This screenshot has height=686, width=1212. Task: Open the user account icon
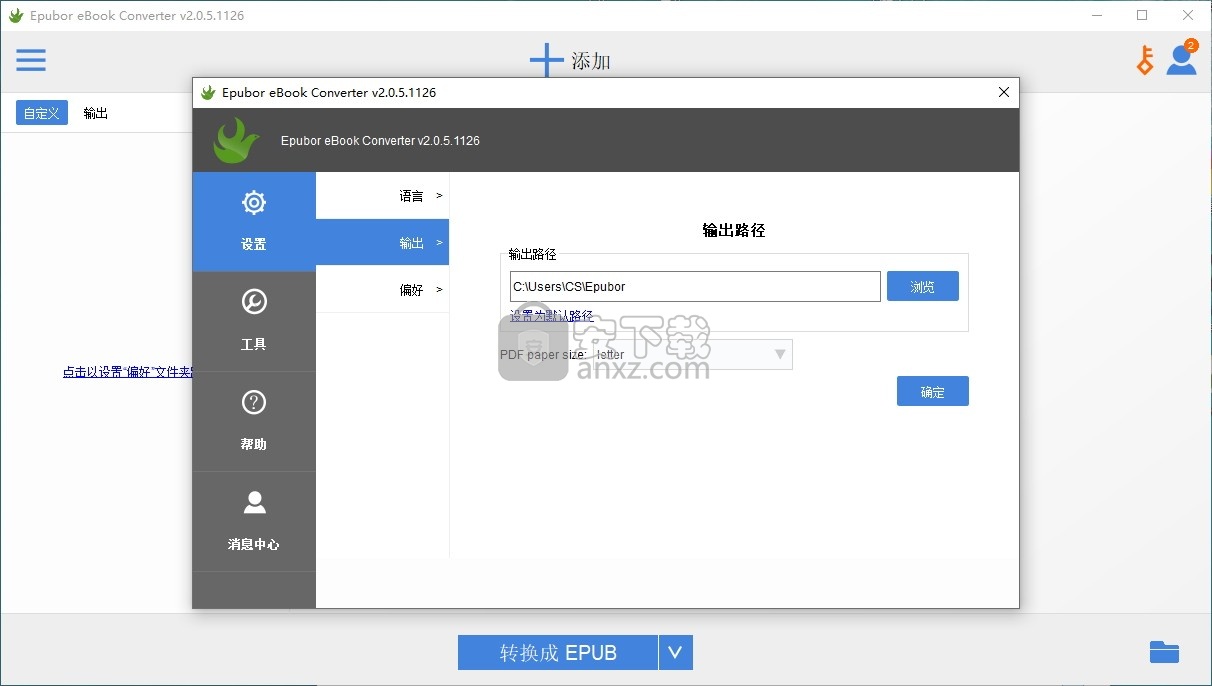(x=1181, y=59)
